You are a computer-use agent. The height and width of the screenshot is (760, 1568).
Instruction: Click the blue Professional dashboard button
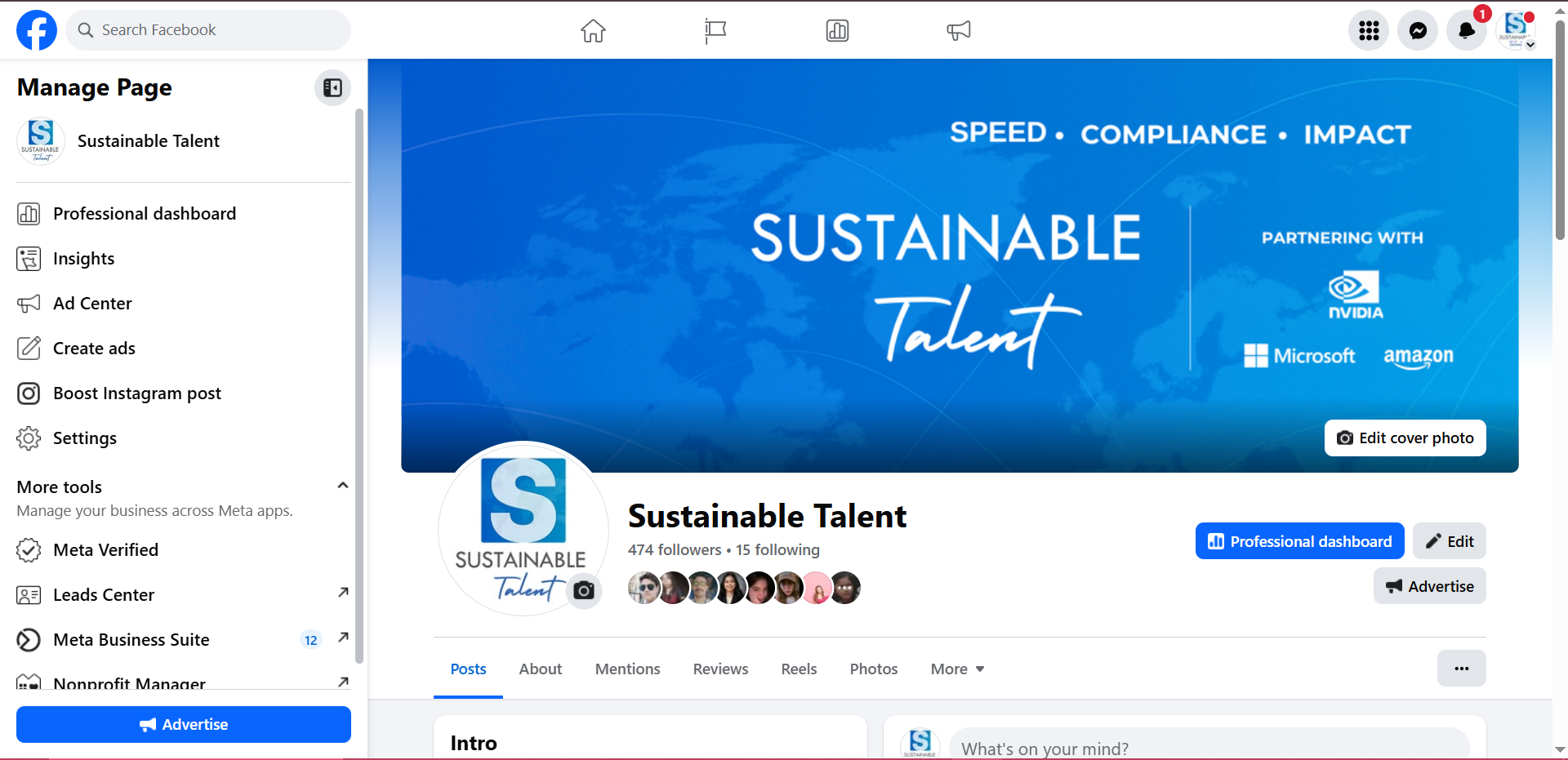[x=1300, y=541]
